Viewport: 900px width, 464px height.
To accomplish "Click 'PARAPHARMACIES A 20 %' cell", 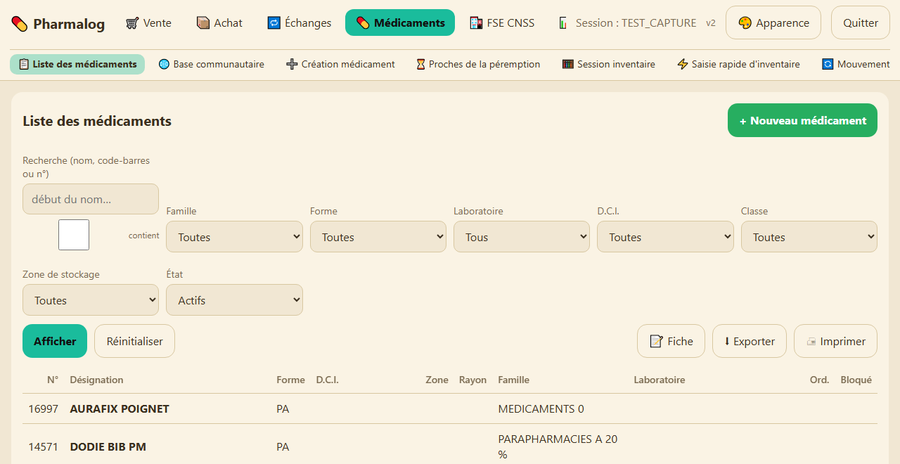I will point(558,447).
